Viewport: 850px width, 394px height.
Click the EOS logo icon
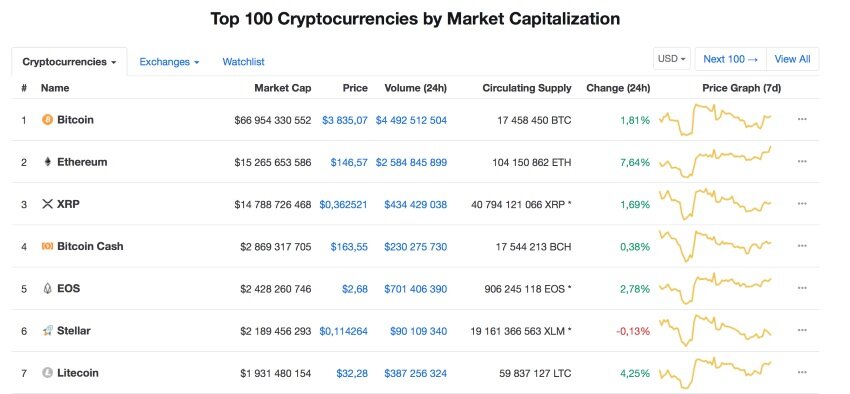[x=48, y=288]
